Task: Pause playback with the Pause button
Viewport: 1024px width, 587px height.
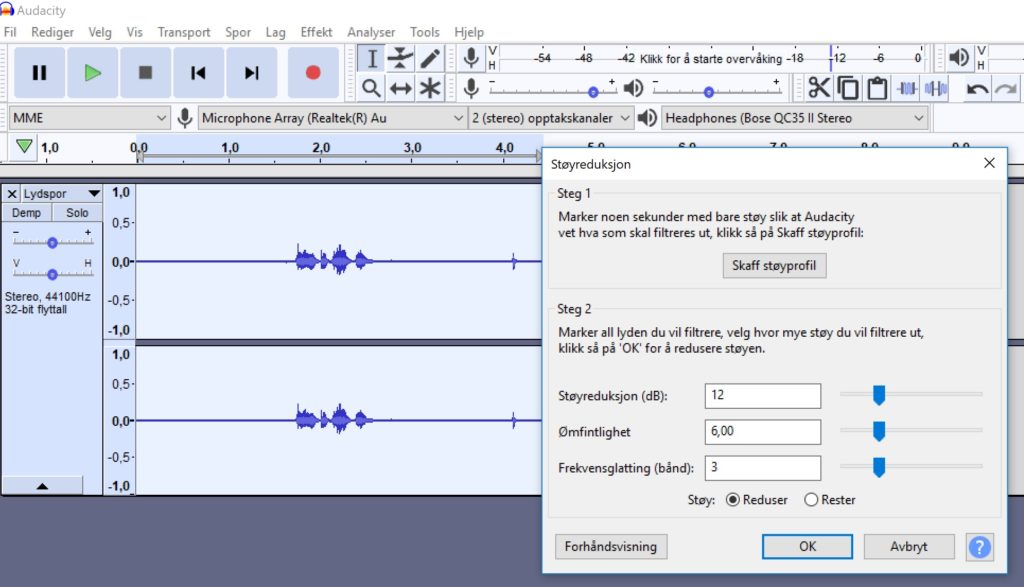Action: 39,72
